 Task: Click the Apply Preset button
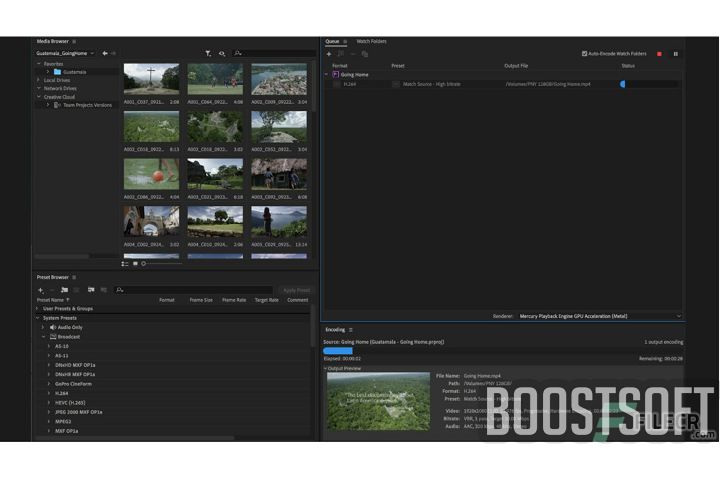(x=297, y=290)
